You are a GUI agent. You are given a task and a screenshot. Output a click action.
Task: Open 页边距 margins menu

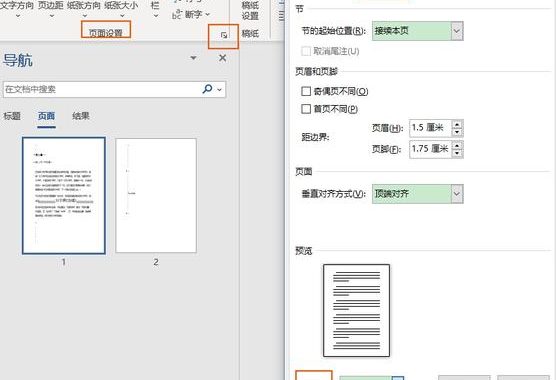pyautogui.click(x=51, y=10)
